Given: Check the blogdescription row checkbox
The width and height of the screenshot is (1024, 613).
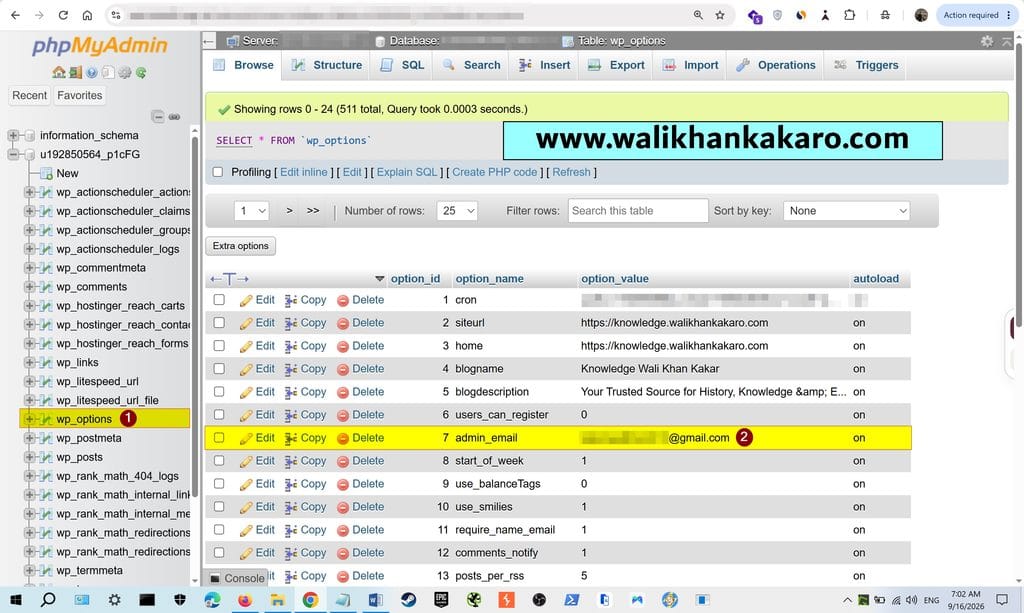Looking at the screenshot, I should point(219,392).
